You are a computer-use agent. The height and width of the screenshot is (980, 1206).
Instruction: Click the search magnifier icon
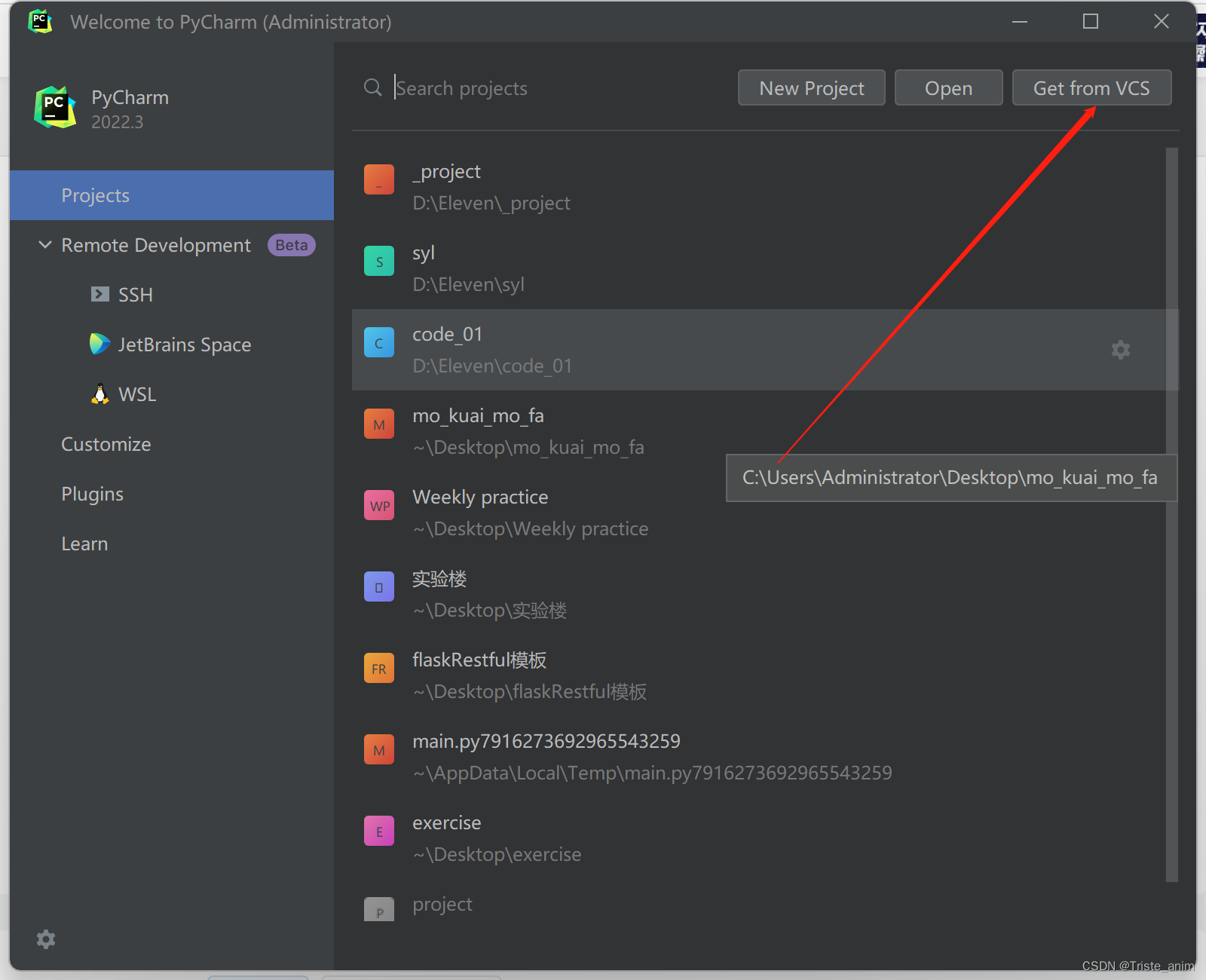point(372,87)
